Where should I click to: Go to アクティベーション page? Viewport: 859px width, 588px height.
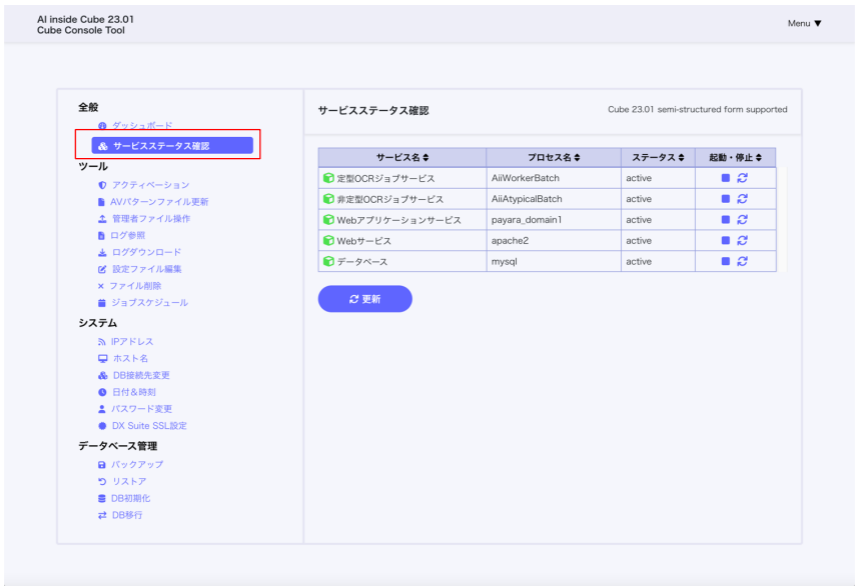pos(150,185)
